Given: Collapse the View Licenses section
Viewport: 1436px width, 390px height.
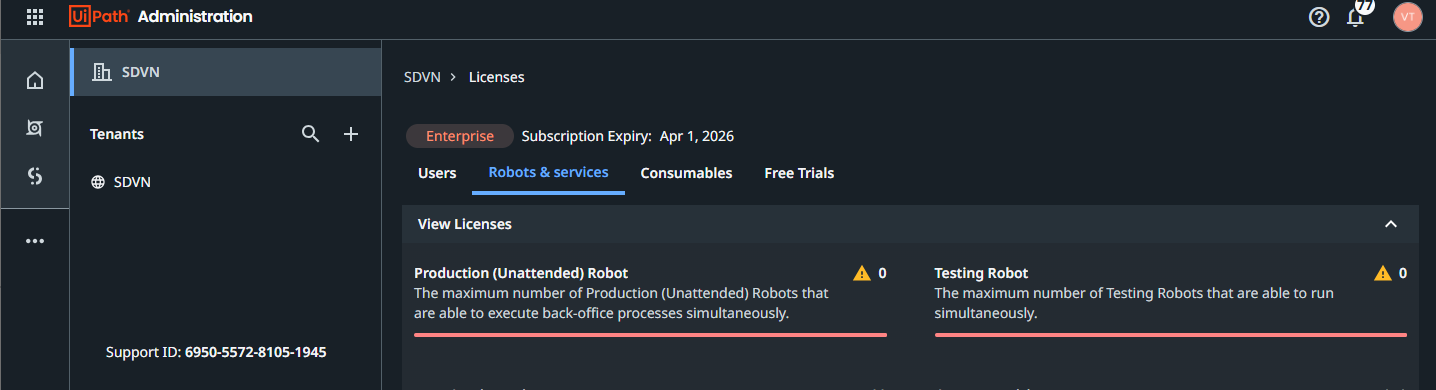Looking at the screenshot, I should [1391, 224].
